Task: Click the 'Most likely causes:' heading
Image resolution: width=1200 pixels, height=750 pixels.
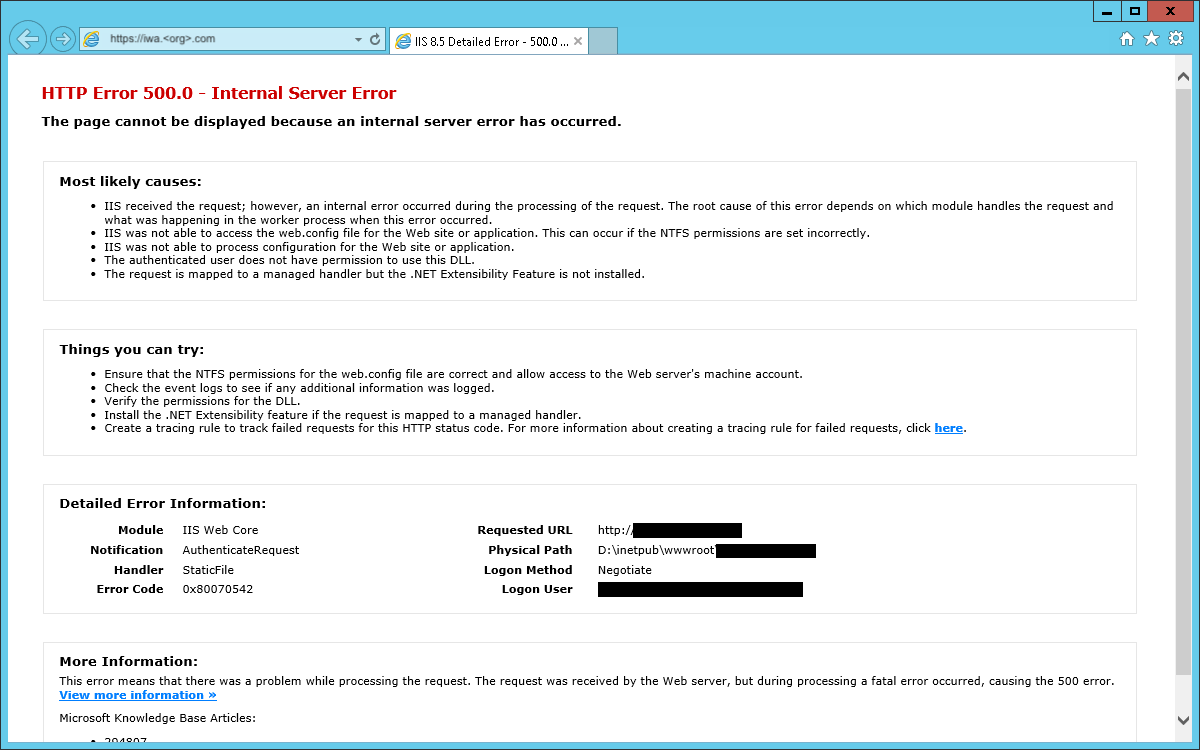Action: coord(130,181)
